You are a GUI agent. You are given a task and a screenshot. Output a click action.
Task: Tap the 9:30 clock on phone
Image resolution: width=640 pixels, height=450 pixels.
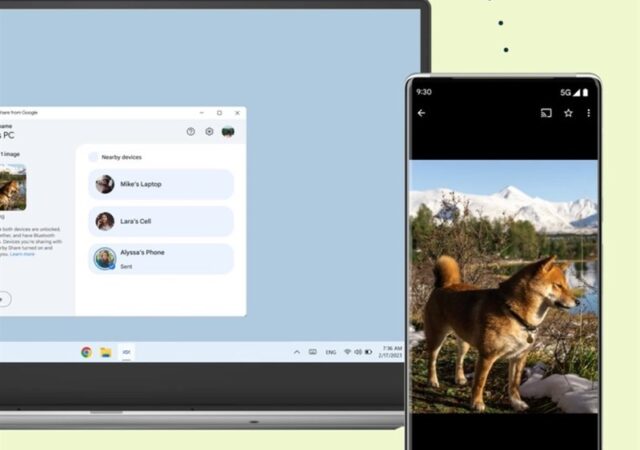click(x=424, y=92)
